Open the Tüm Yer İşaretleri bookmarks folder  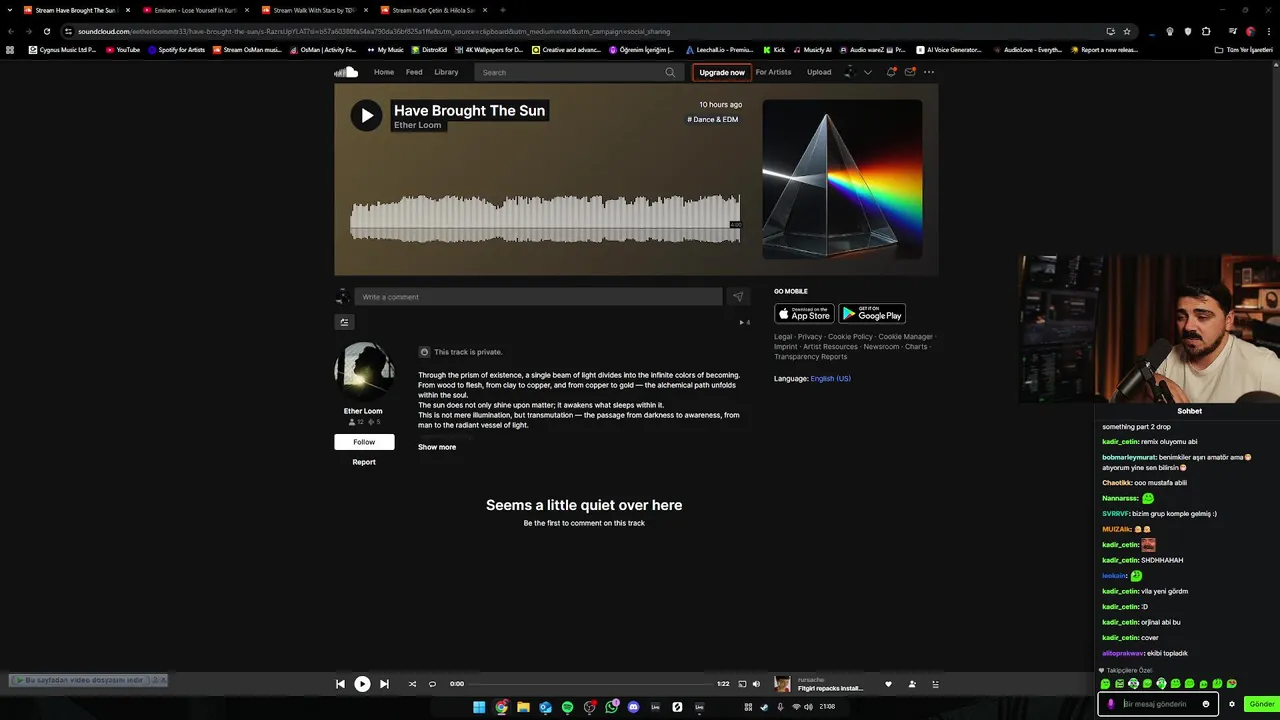point(1243,50)
